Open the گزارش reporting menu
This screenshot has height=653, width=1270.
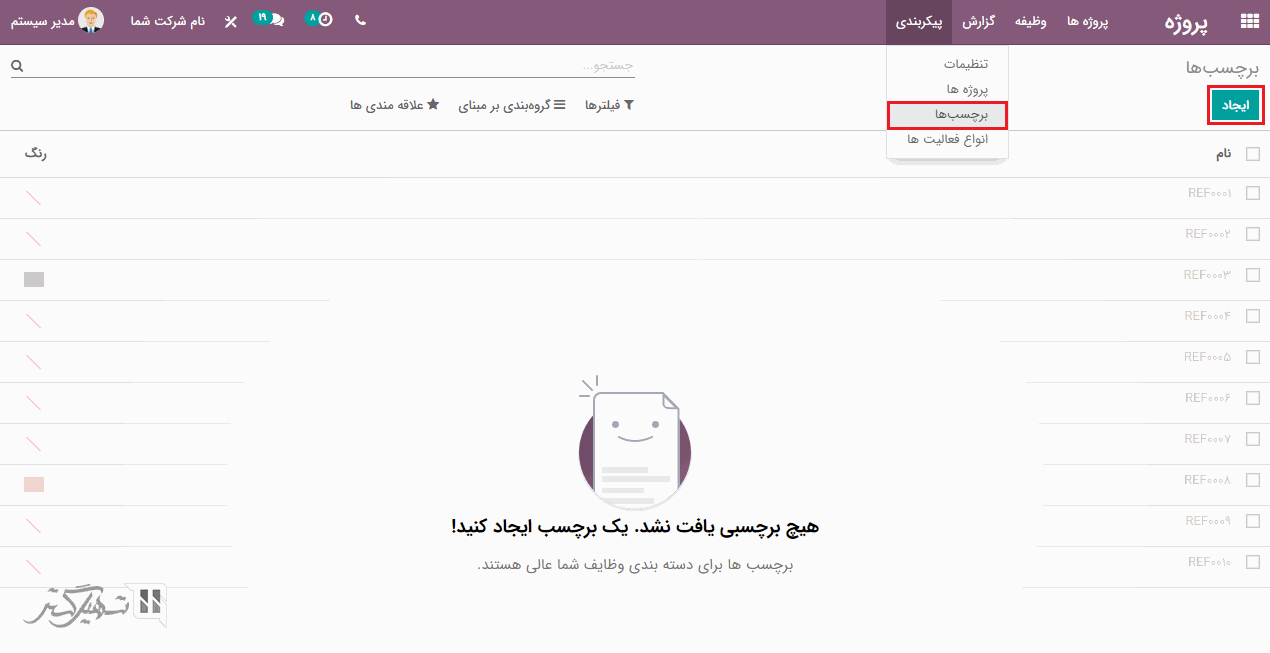point(978,21)
